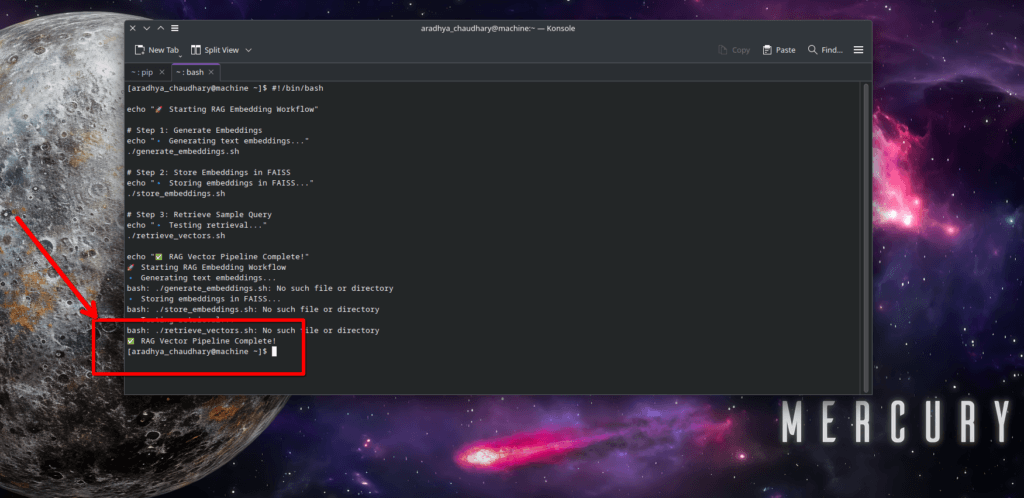Minimize Konsole using the down chevron
This screenshot has width=1024, height=498.
point(148,28)
